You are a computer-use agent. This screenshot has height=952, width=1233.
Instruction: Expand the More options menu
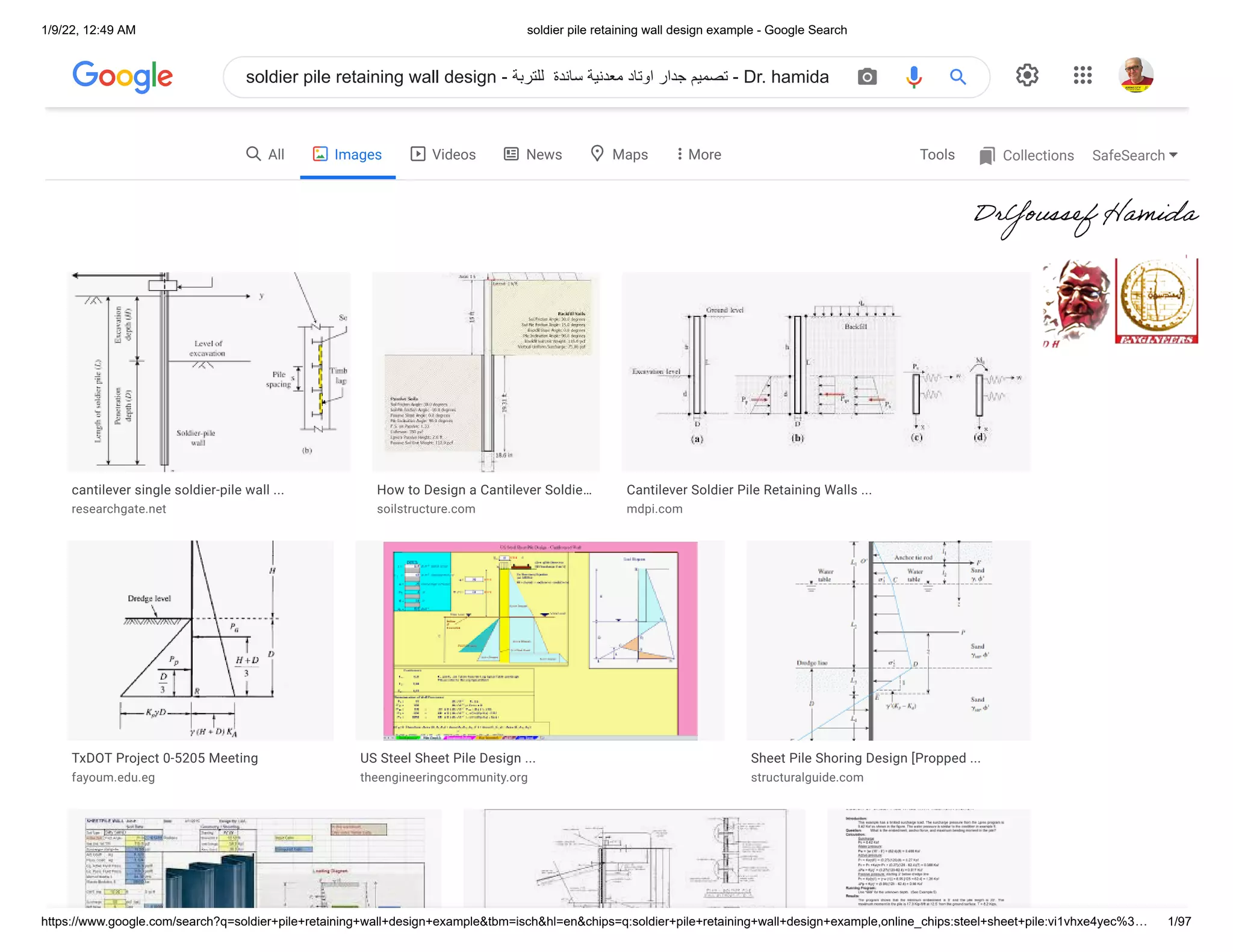(698, 155)
